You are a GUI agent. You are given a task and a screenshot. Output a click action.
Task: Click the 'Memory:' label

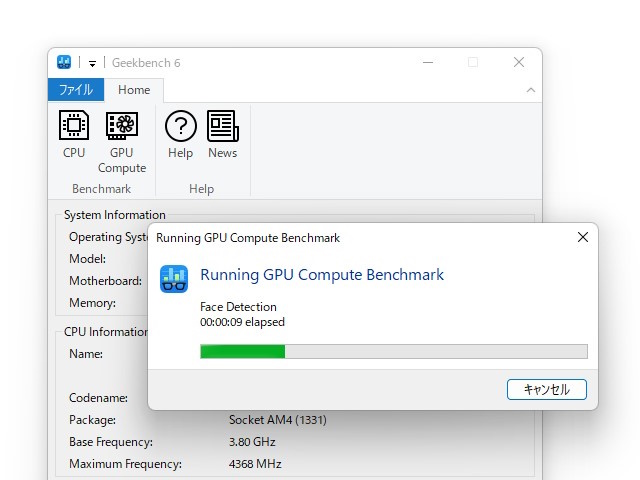(x=92, y=303)
